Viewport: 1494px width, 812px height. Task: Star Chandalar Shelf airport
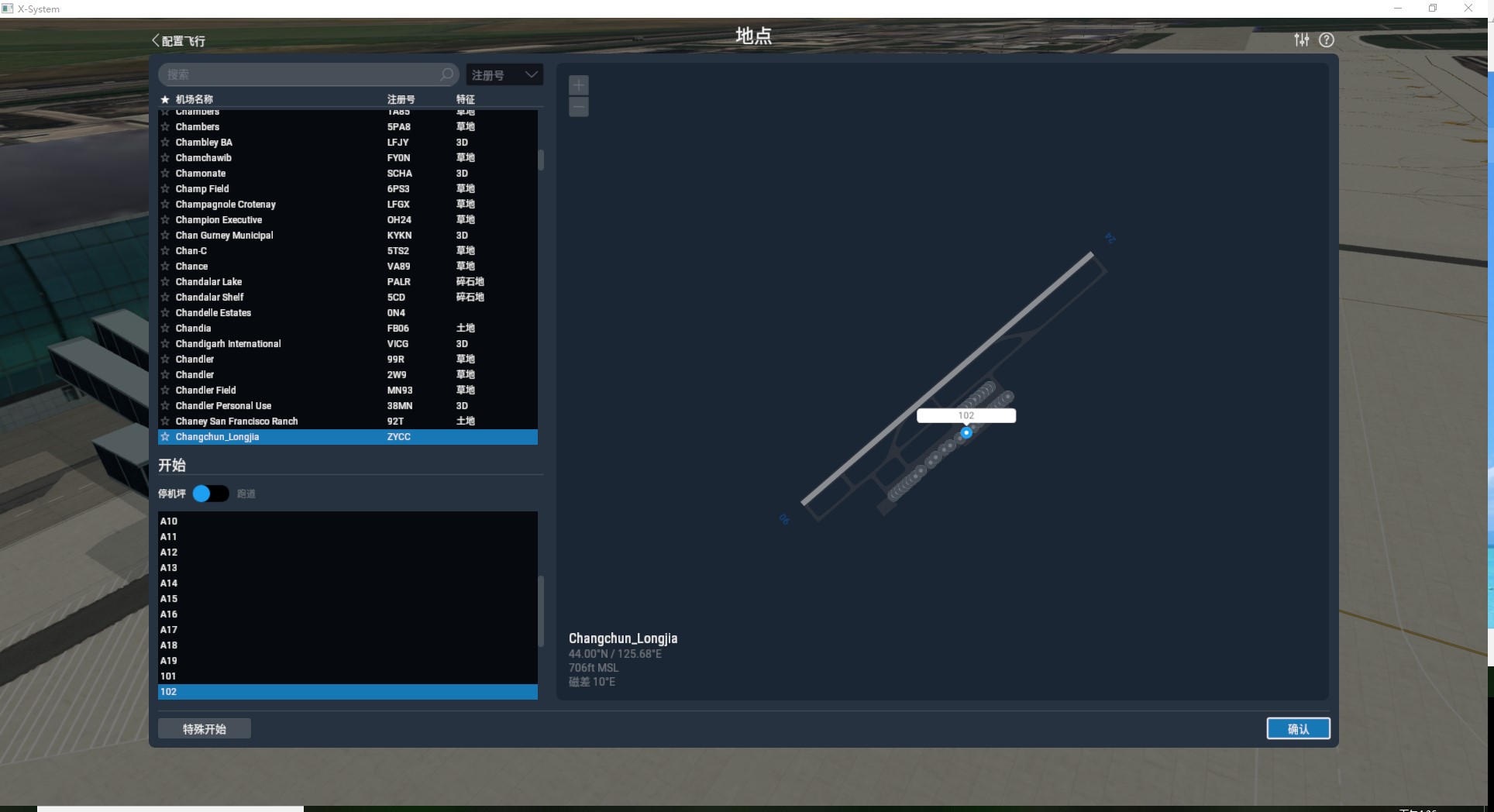(x=165, y=298)
